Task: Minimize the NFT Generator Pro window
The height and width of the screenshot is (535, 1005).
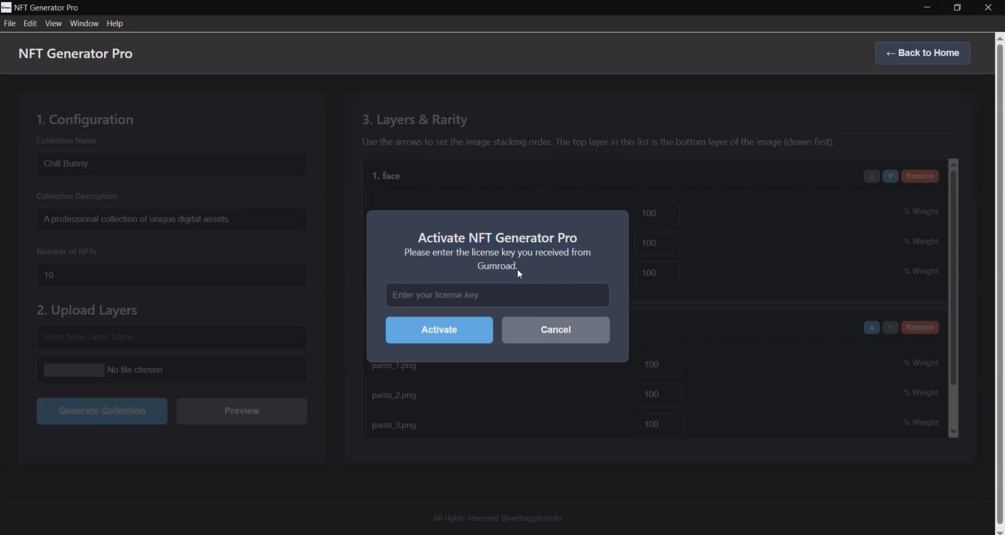Action: [x=927, y=7]
